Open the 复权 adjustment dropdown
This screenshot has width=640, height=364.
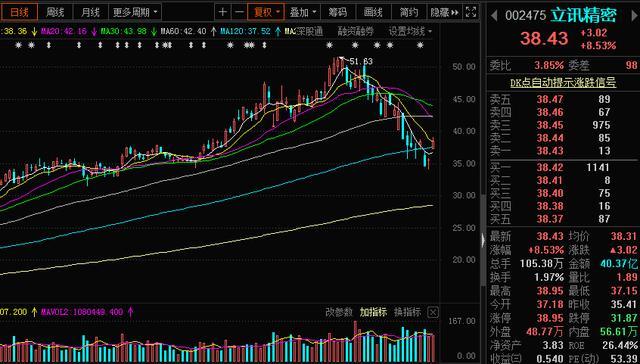pos(267,12)
